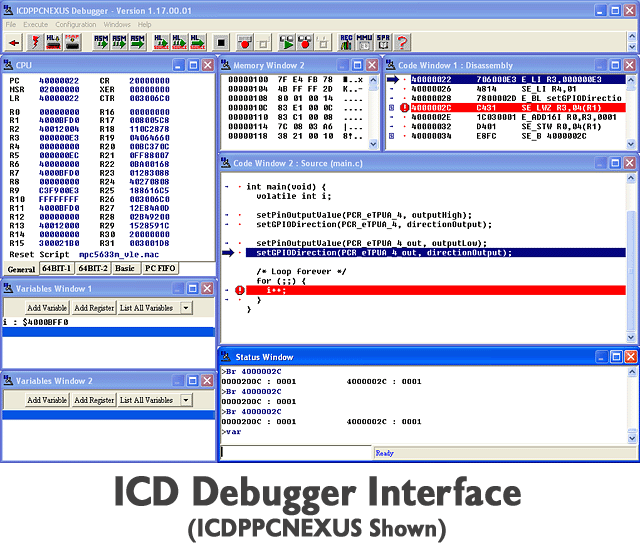
Task: Click breakpoint marker at disassembly address 4000002C
Action: click(x=404, y=108)
